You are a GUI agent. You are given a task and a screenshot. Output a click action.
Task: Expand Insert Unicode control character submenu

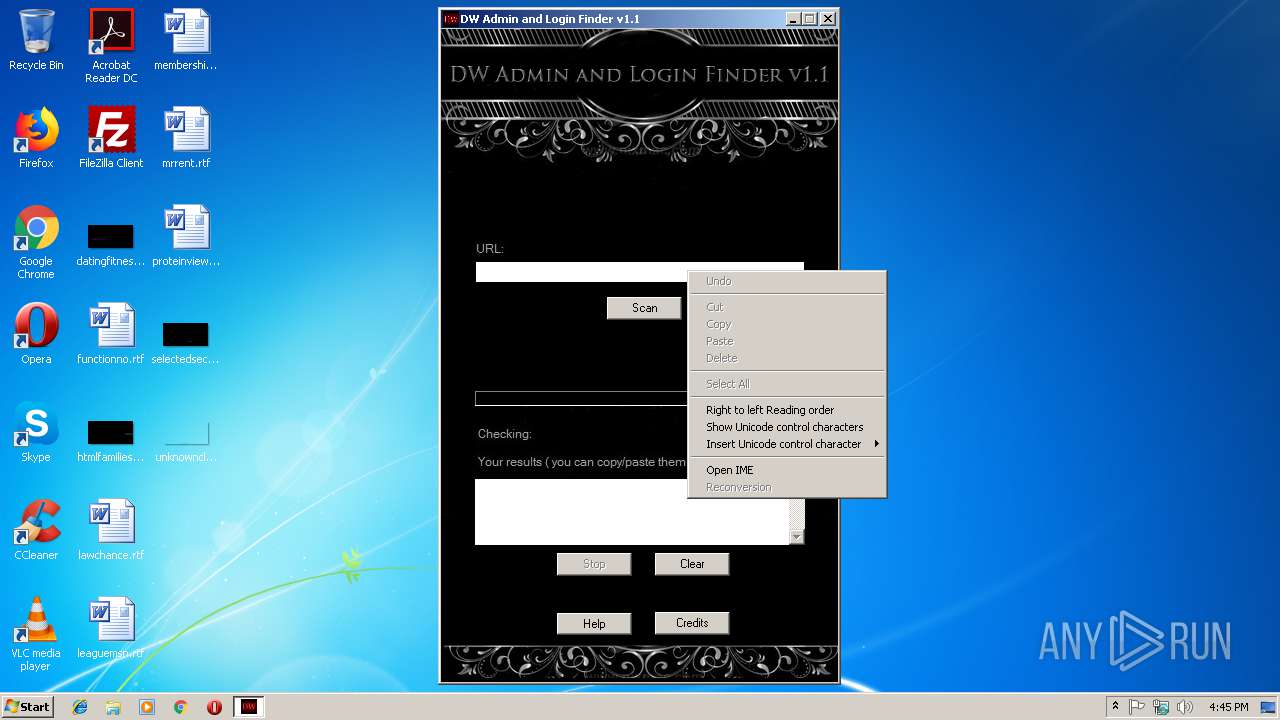tap(787, 444)
